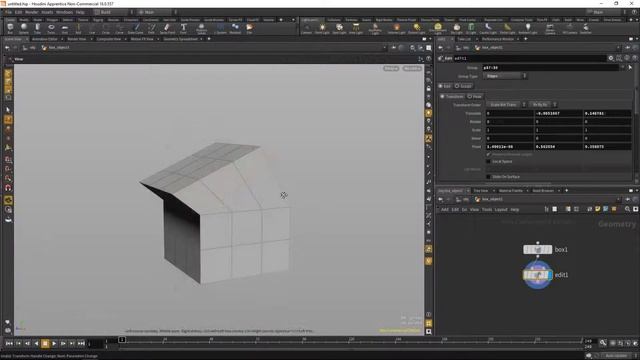
Task: Select the Grid shelf tool
Action: pos(64,28)
